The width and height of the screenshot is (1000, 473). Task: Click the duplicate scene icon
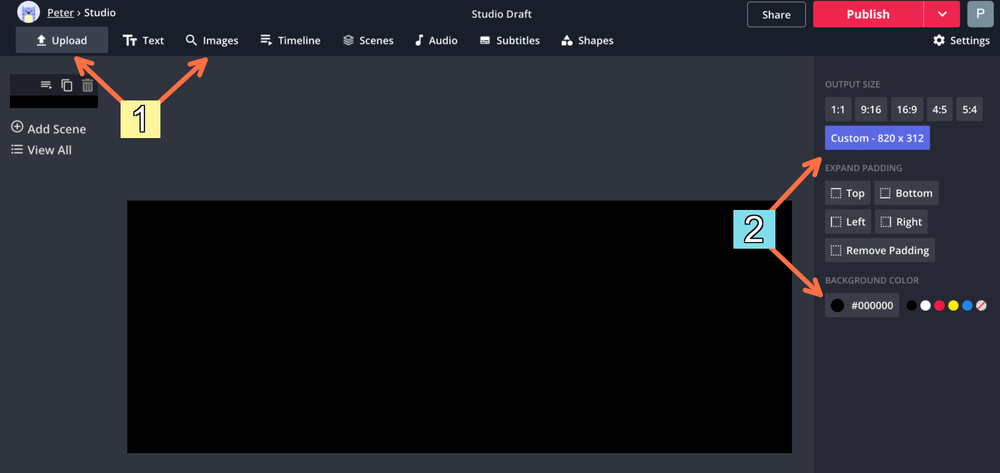(67, 86)
